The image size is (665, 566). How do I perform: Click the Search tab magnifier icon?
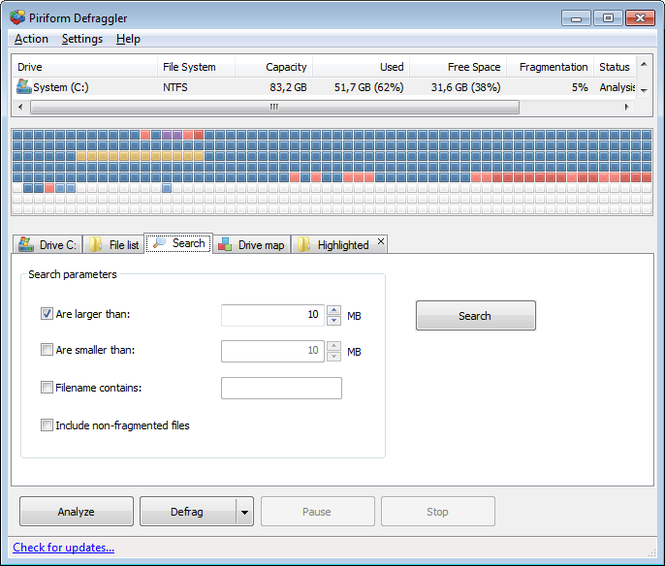(159, 243)
